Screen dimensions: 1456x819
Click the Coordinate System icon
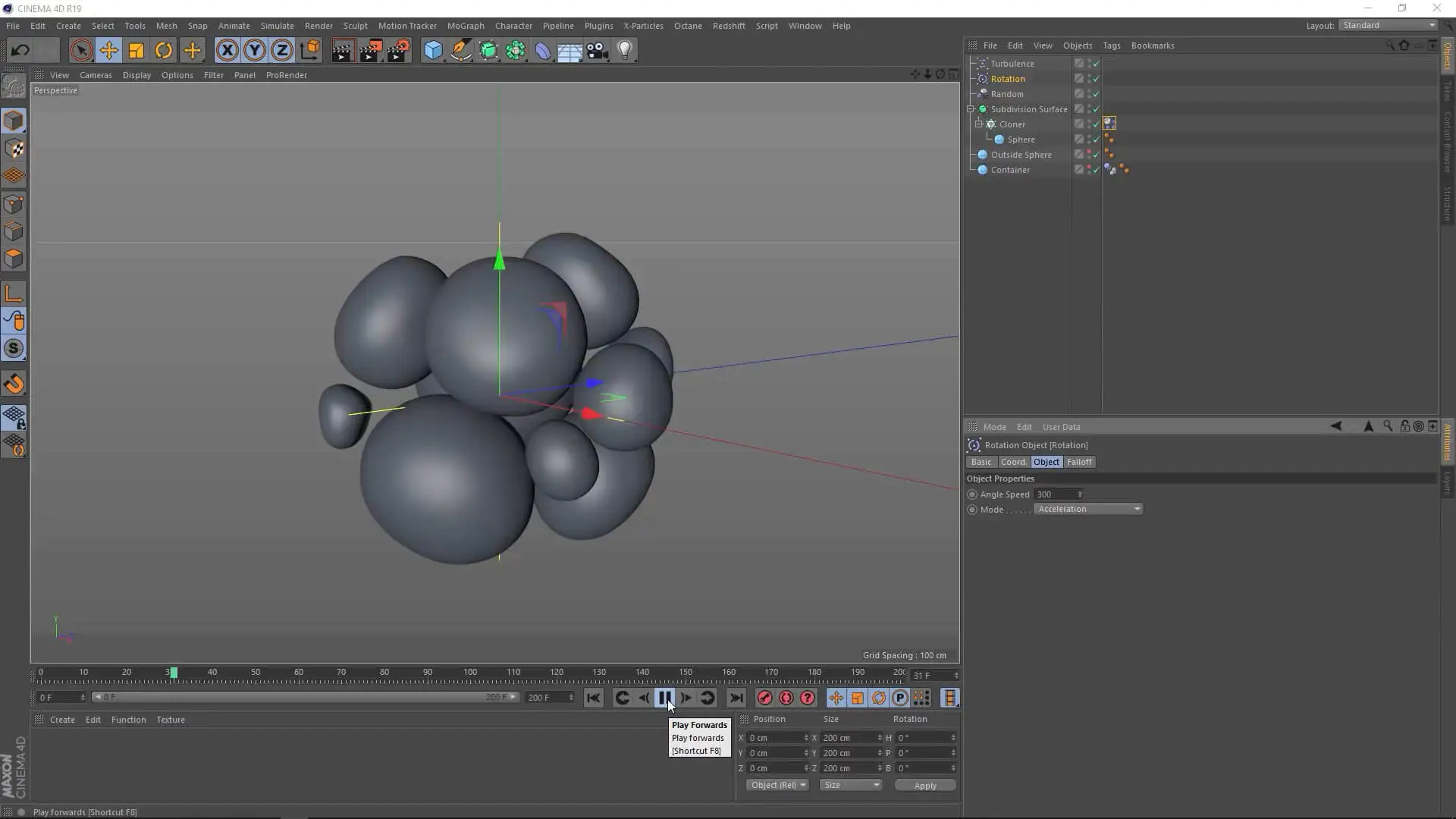310,51
